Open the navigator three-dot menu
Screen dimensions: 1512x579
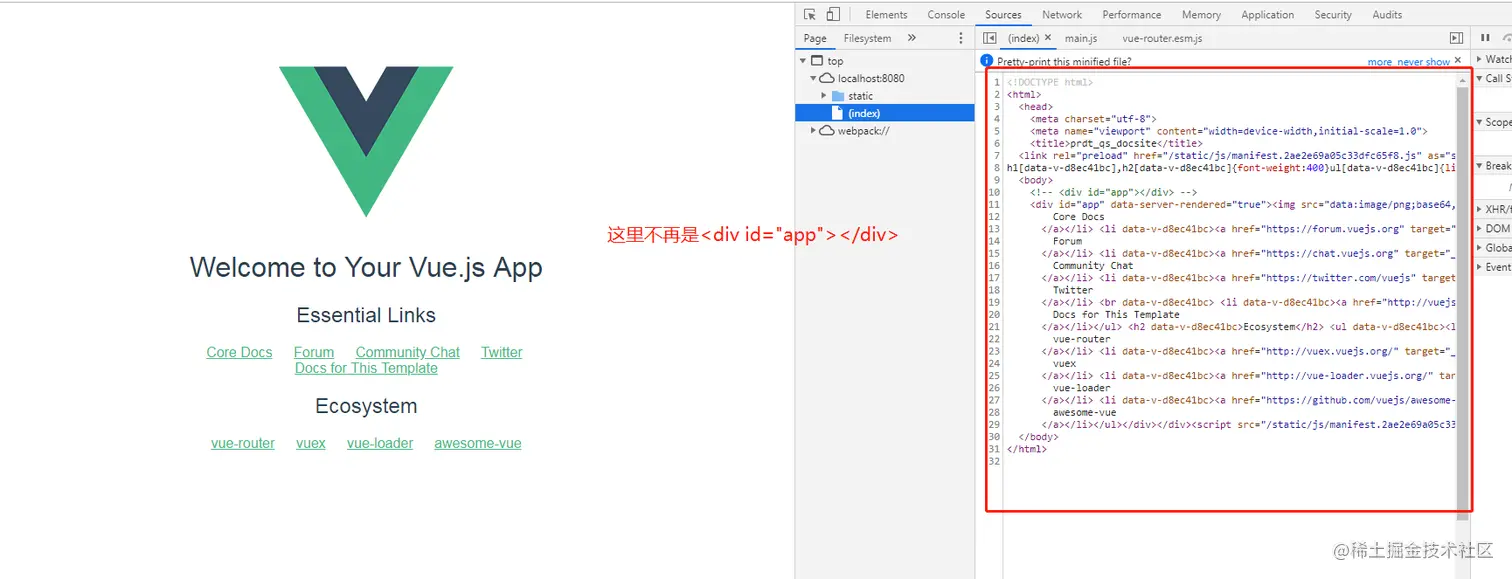click(961, 38)
